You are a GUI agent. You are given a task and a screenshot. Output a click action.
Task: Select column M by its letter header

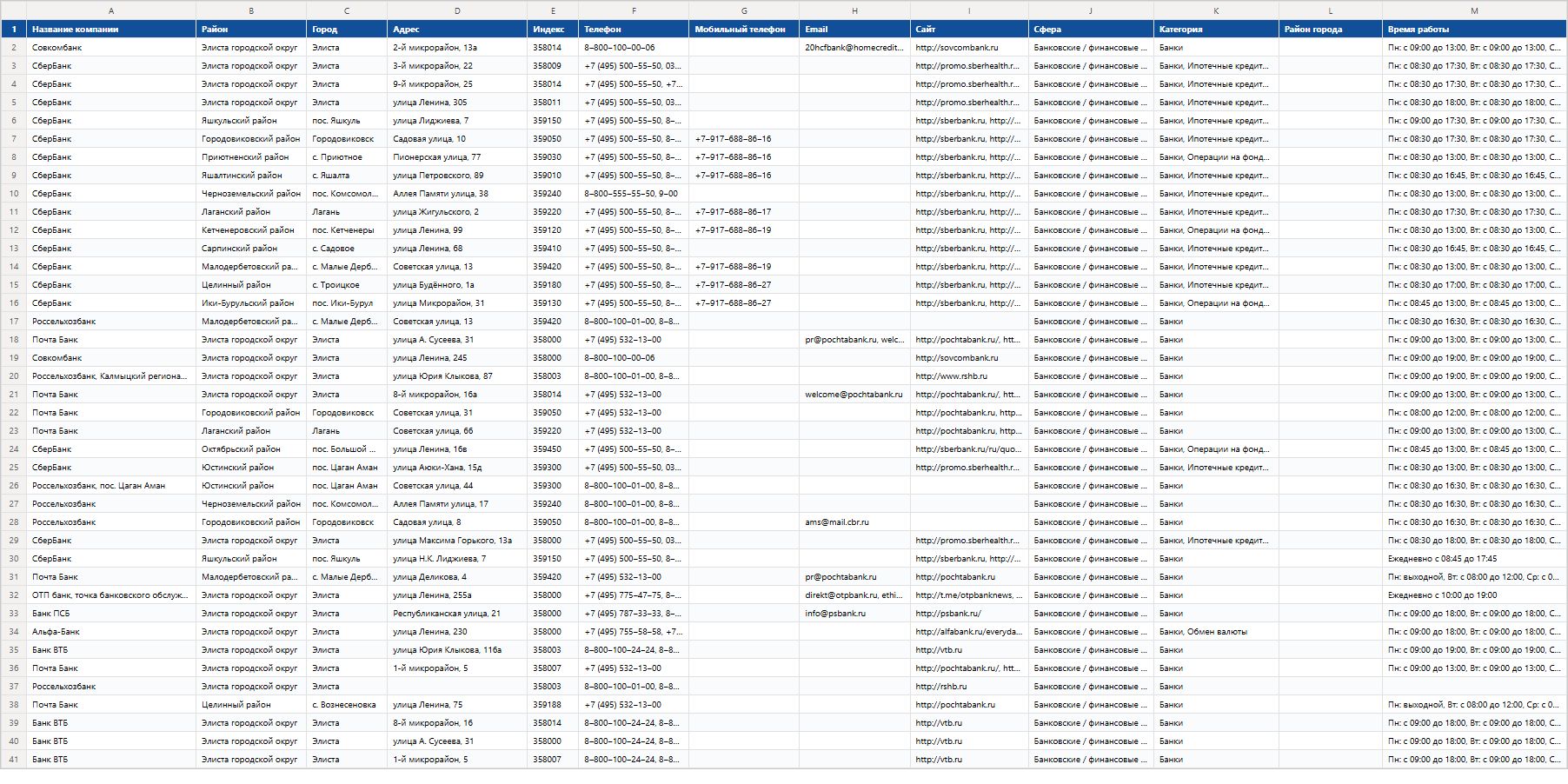click(1474, 10)
